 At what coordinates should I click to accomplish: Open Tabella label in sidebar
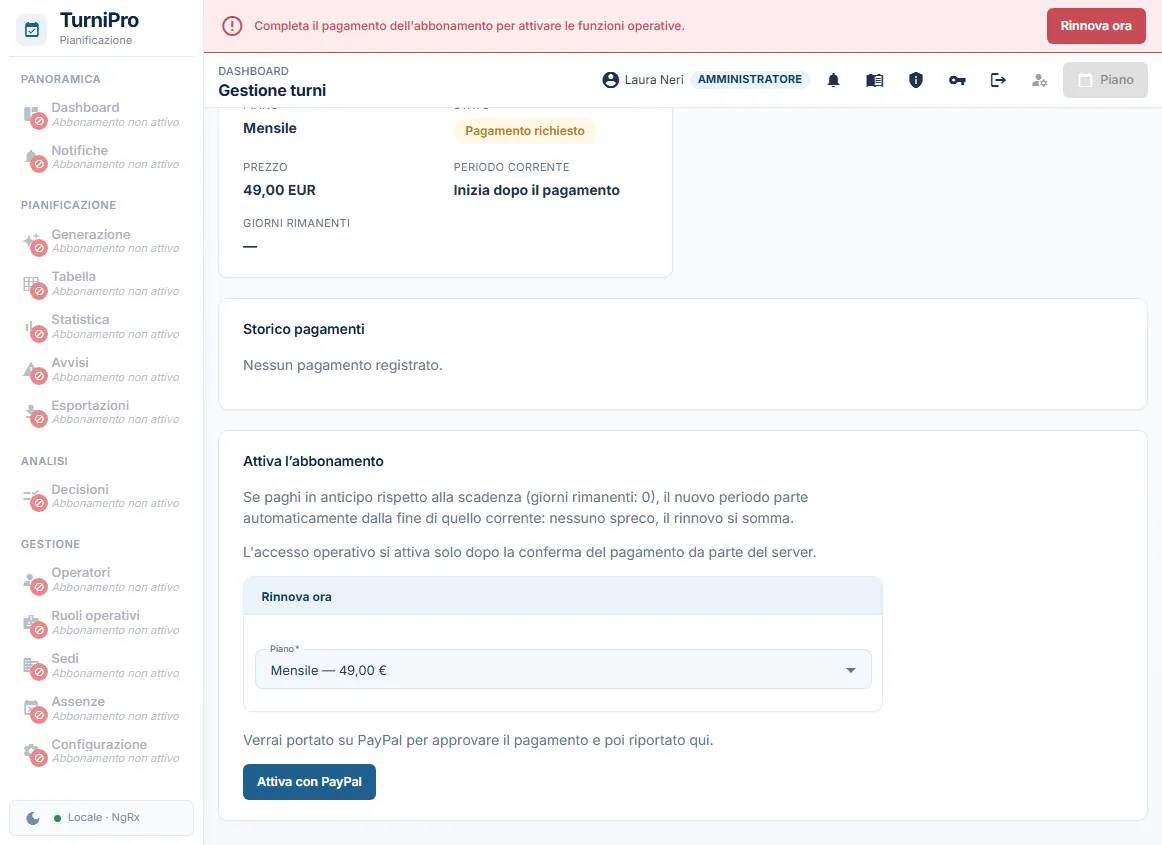pos(73,276)
